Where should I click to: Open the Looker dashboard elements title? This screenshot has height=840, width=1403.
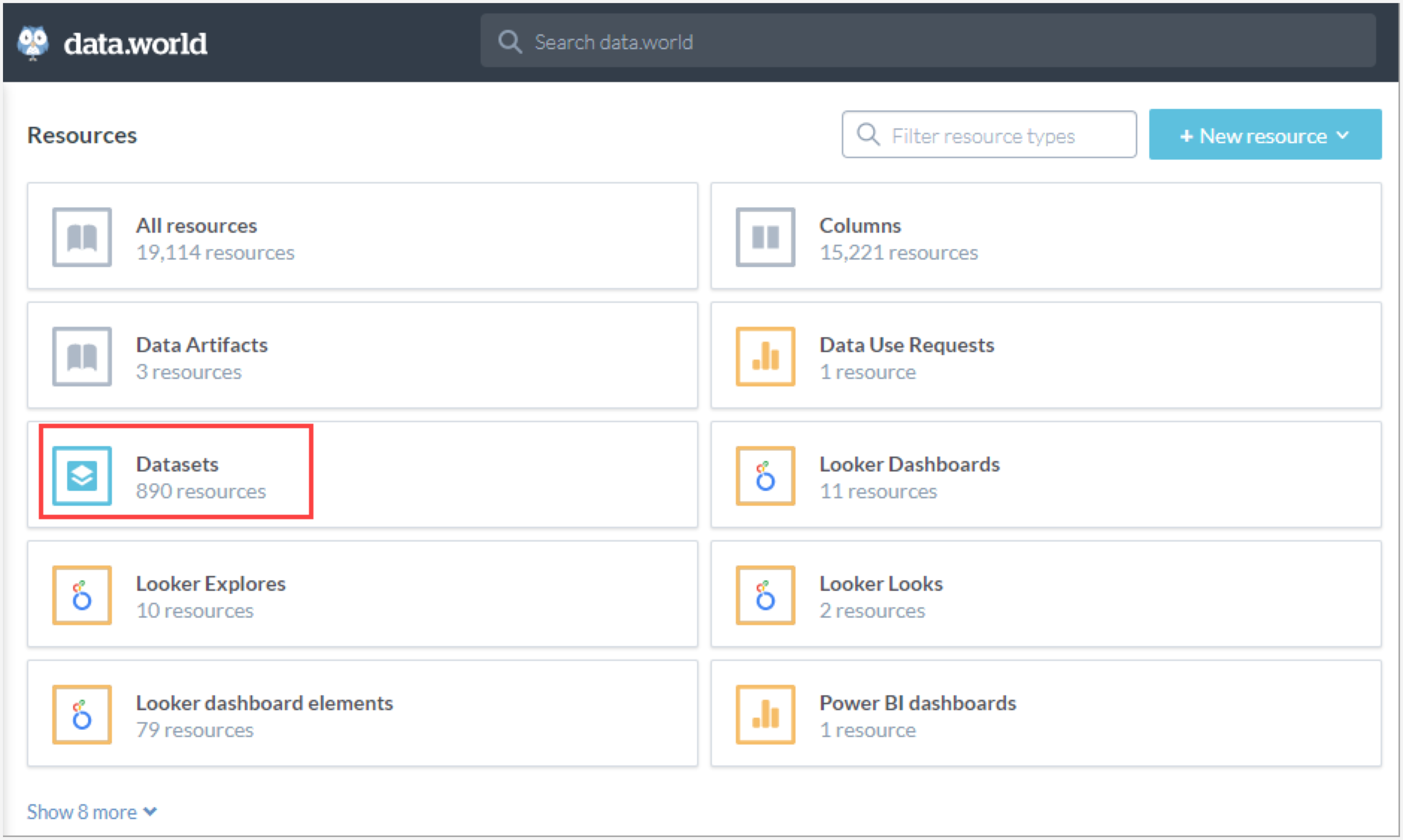[x=265, y=703]
